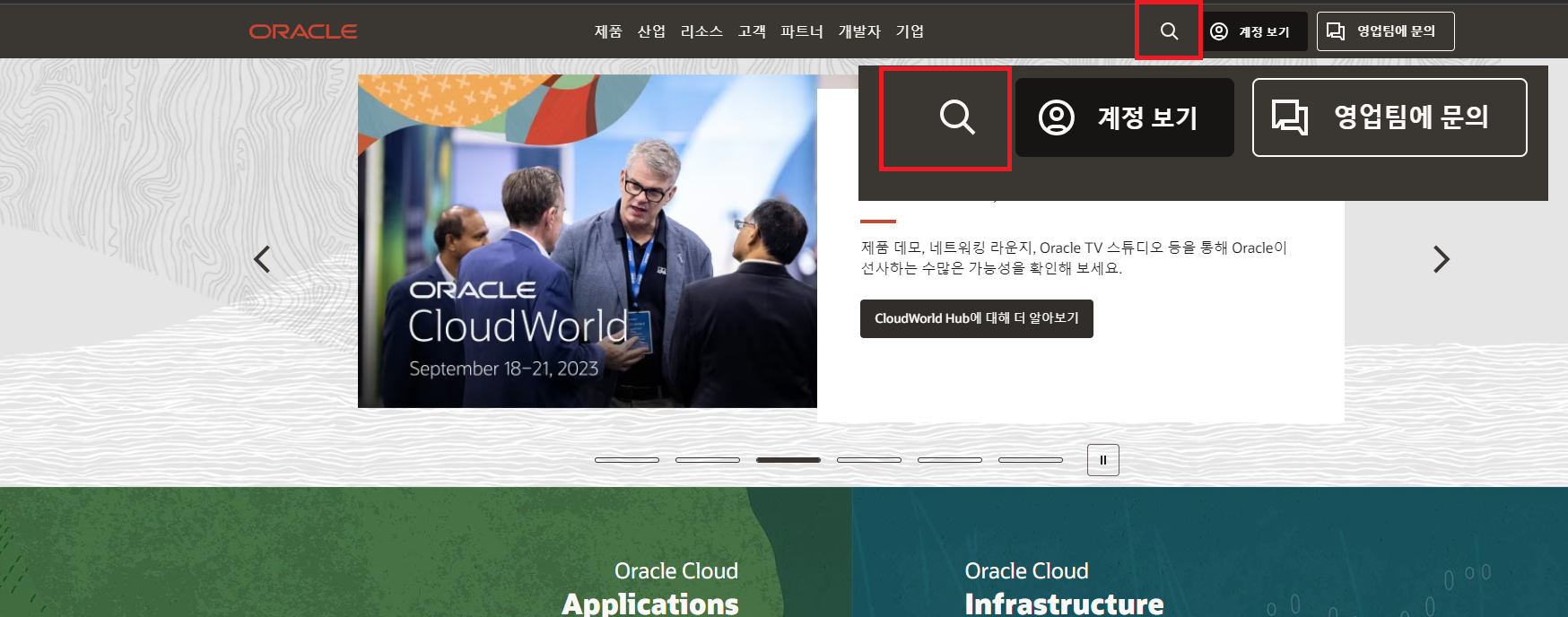Viewport: 1568px width, 617px height.
Task: Open the search magnifier in the top navigation bar
Action: [x=1169, y=31]
